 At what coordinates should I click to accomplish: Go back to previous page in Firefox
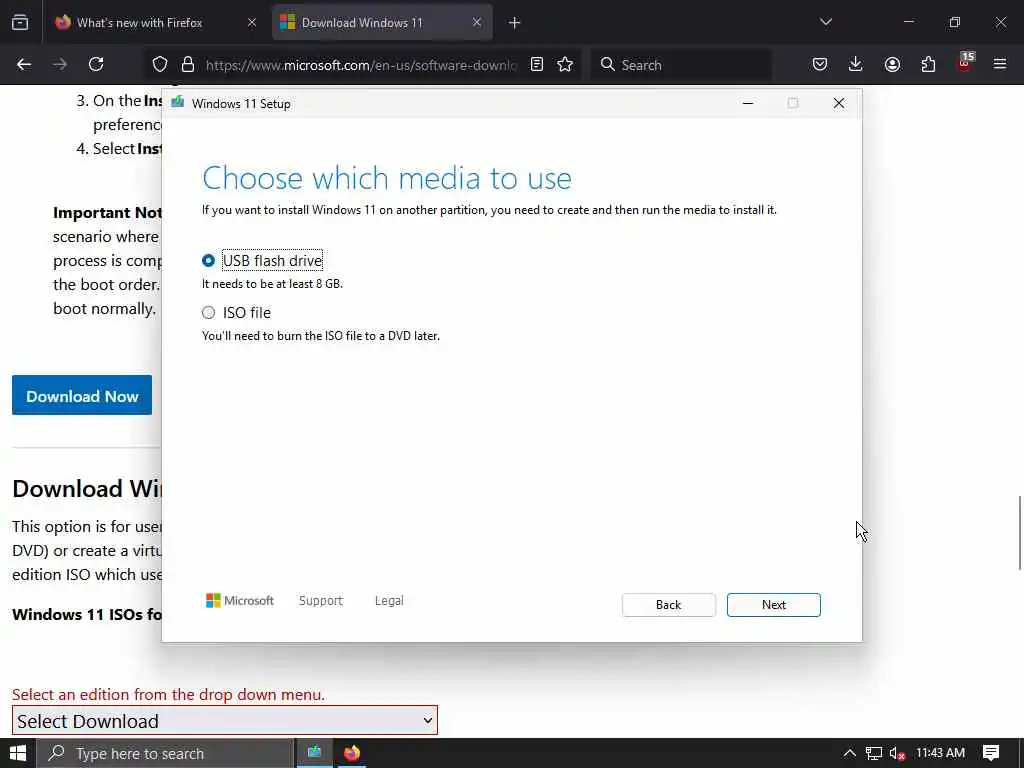24,64
